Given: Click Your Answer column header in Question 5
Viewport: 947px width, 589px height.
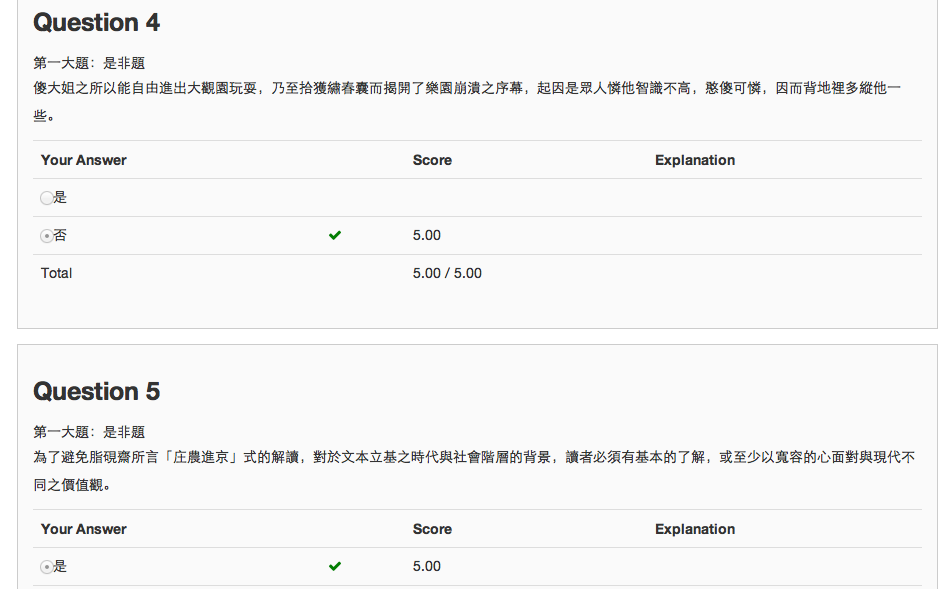Looking at the screenshot, I should coord(84,529).
